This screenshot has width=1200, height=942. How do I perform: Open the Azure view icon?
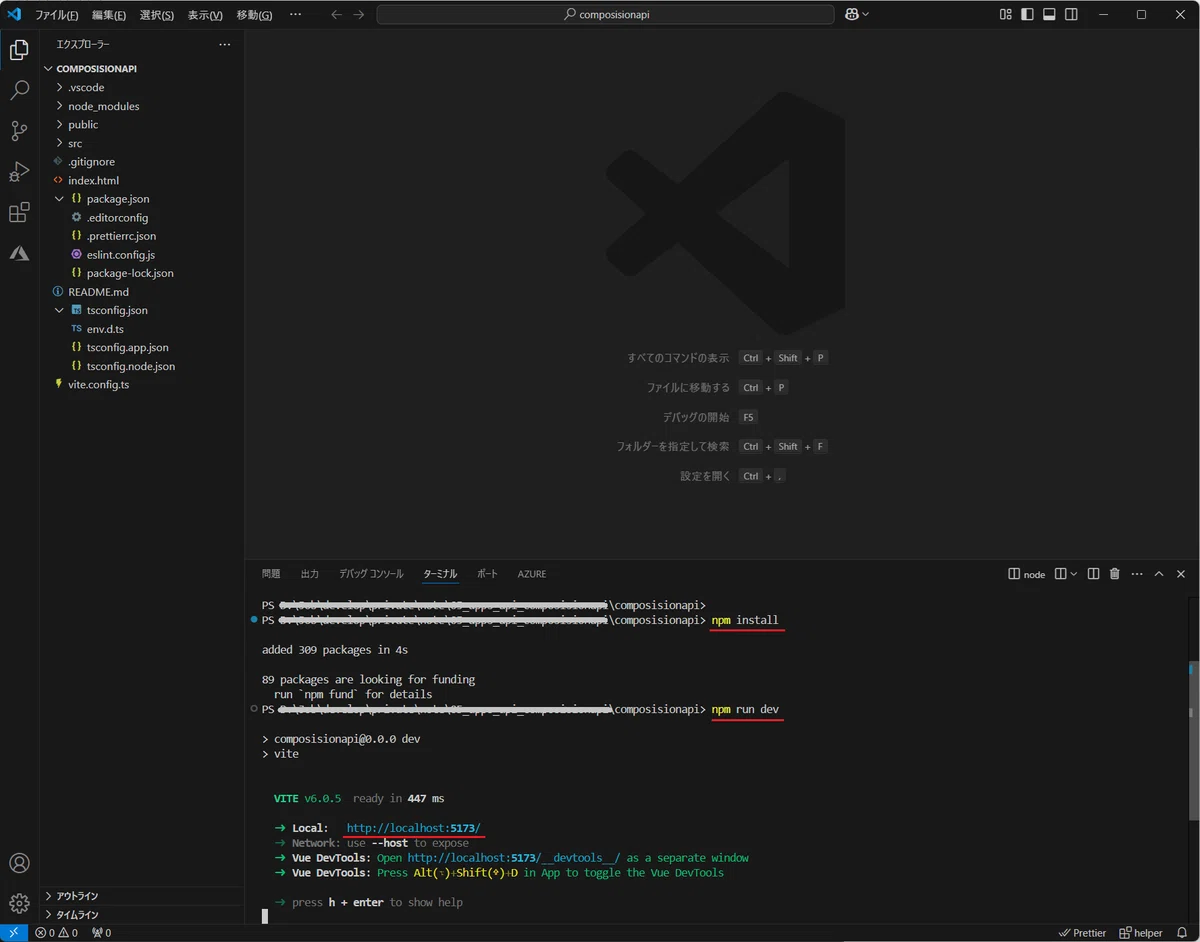[19, 253]
